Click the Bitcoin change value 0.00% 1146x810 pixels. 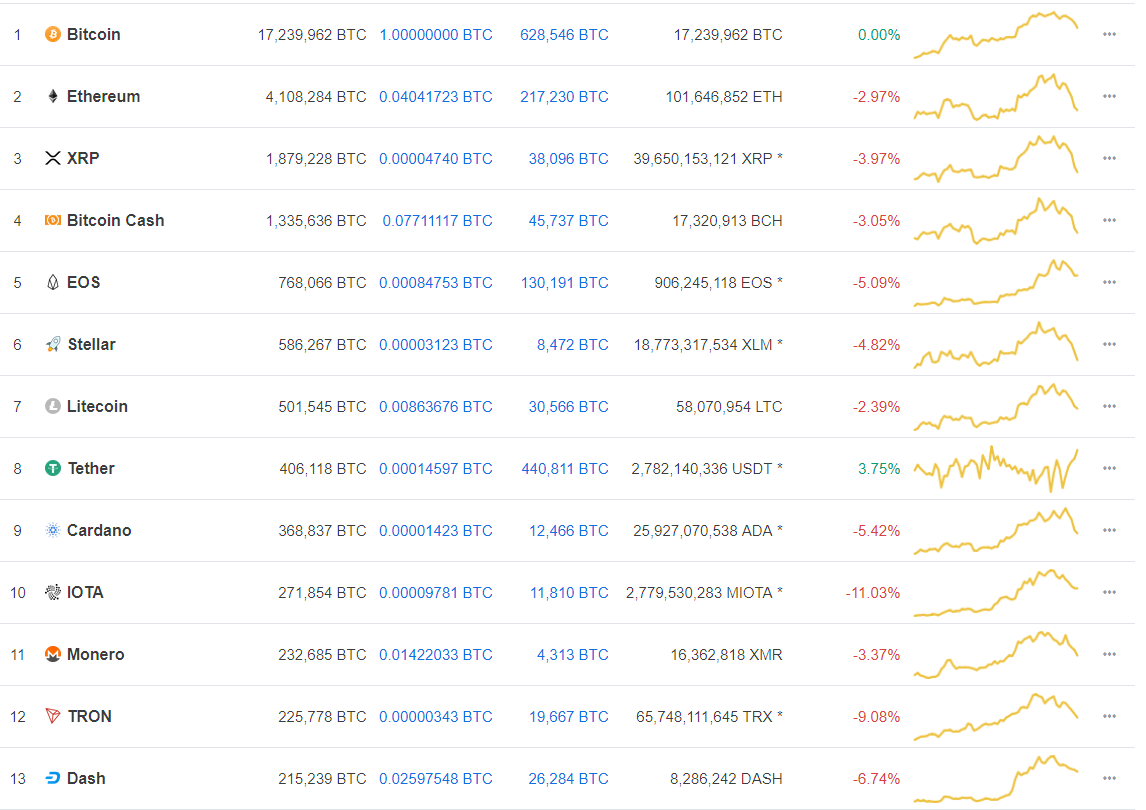879,35
